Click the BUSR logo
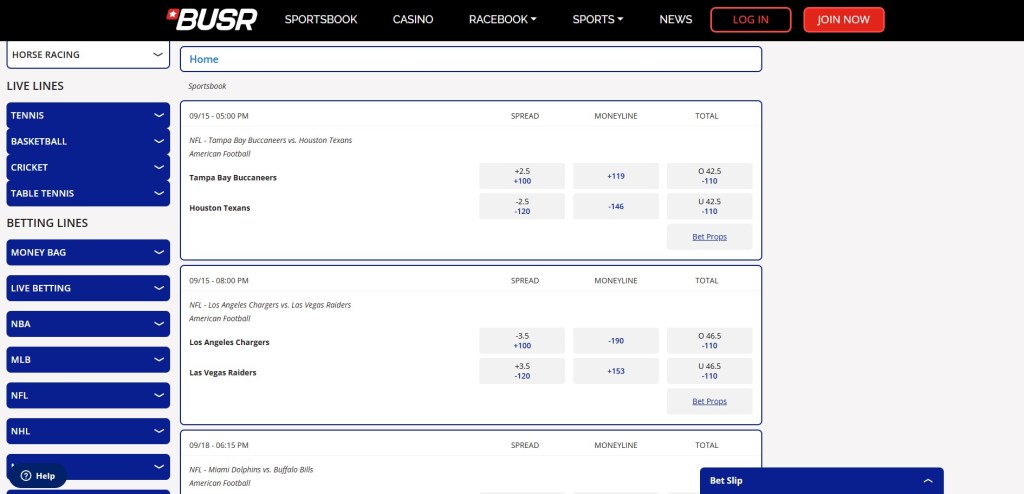This screenshot has height=494, width=1024. 211,19
